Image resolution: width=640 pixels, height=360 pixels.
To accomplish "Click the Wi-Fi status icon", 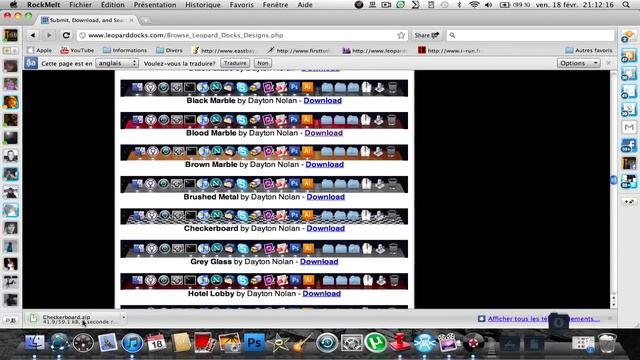I will point(474,5).
